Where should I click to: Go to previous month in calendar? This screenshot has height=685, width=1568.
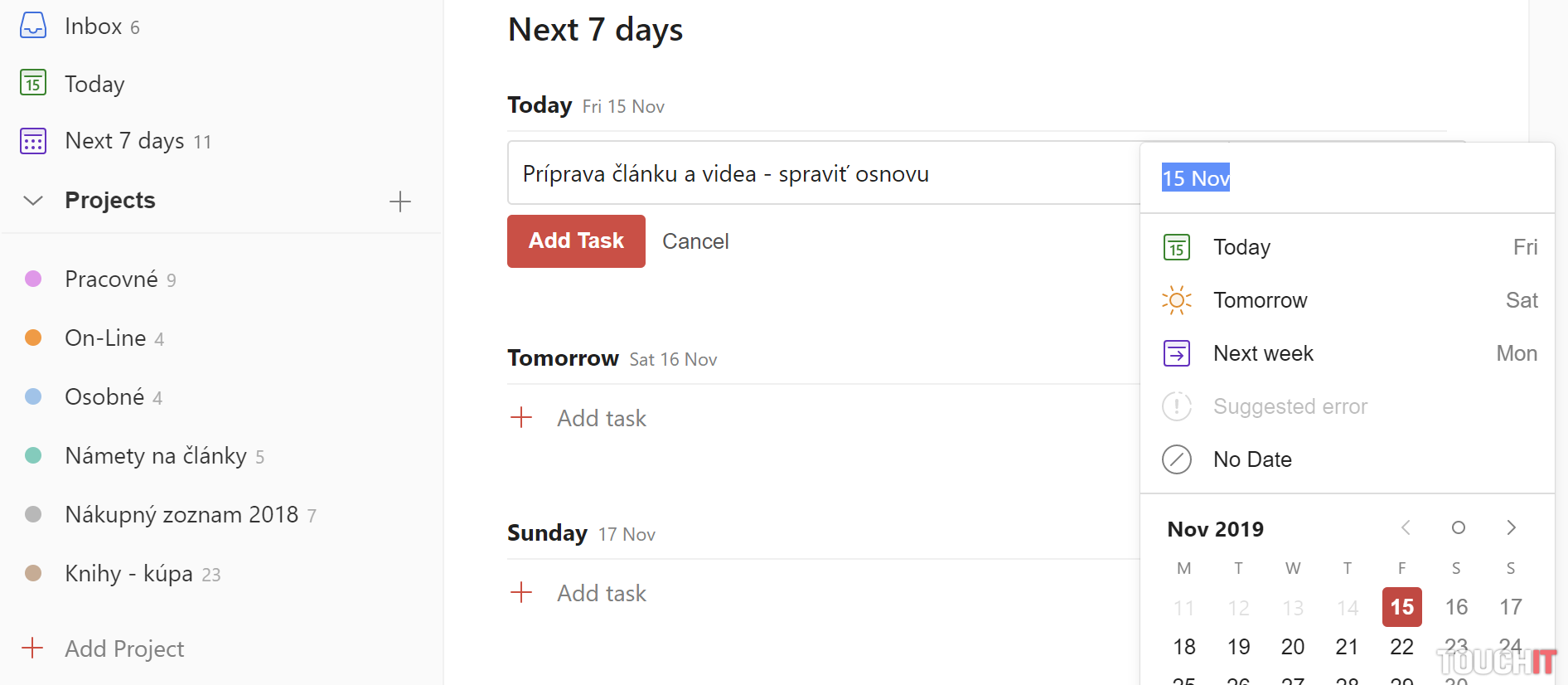pyautogui.click(x=1406, y=528)
